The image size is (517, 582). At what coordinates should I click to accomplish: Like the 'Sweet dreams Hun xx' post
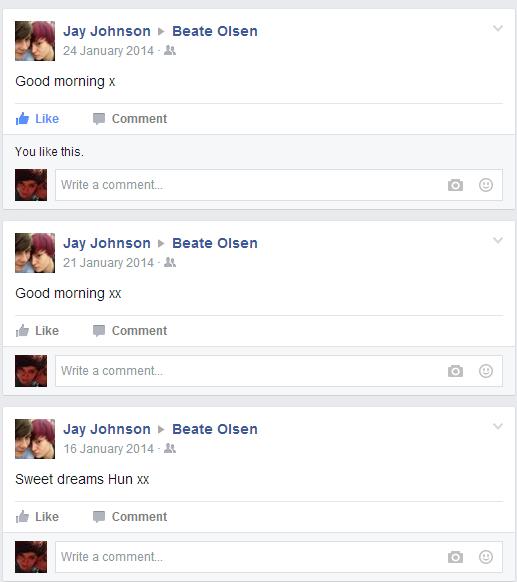(x=37, y=517)
